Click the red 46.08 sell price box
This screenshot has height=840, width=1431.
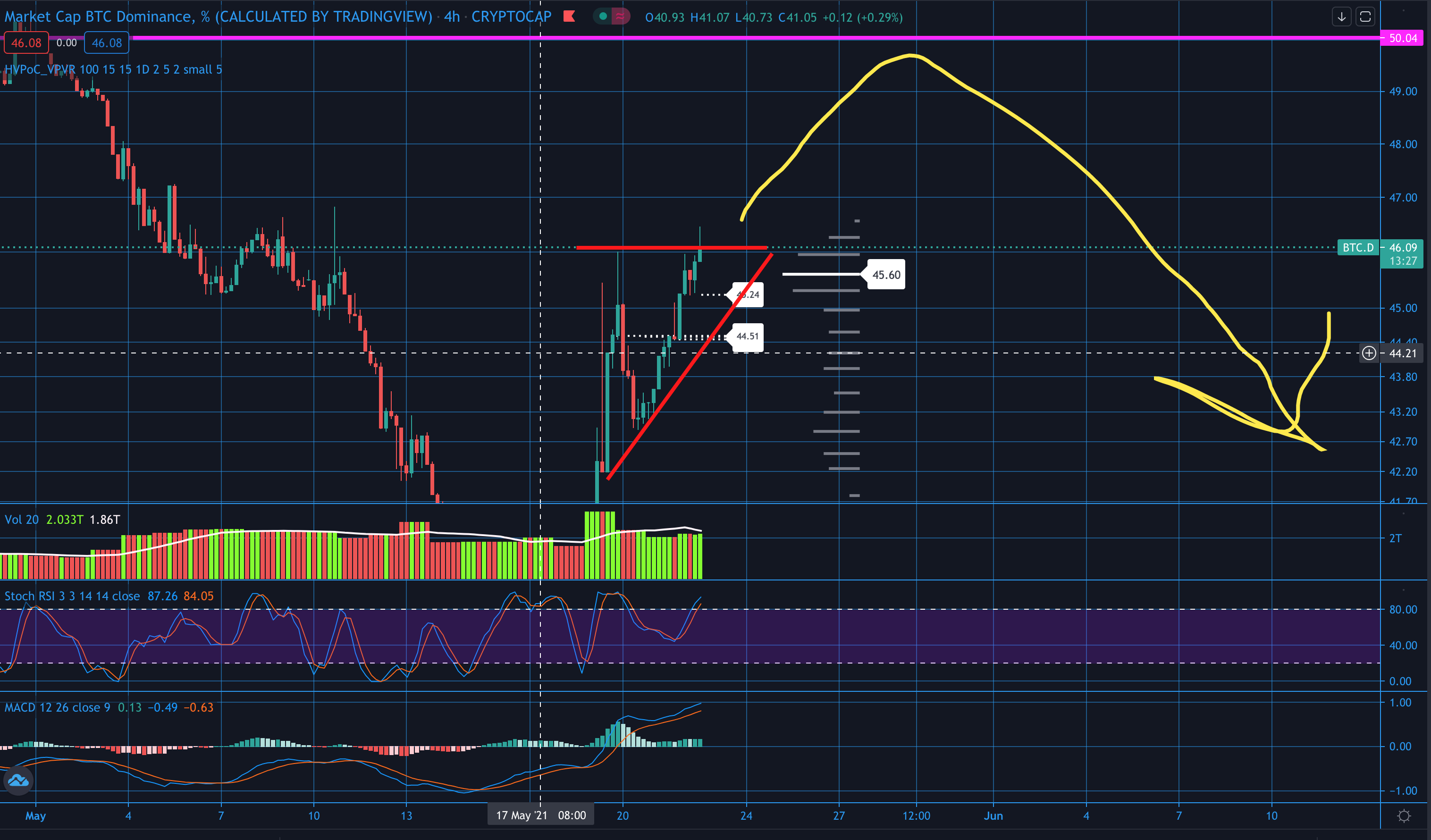[x=26, y=43]
